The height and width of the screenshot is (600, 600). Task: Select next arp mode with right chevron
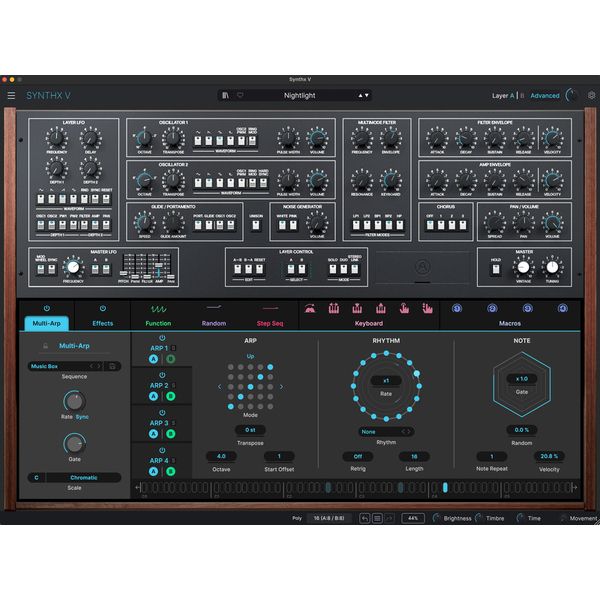[x=282, y=387]
